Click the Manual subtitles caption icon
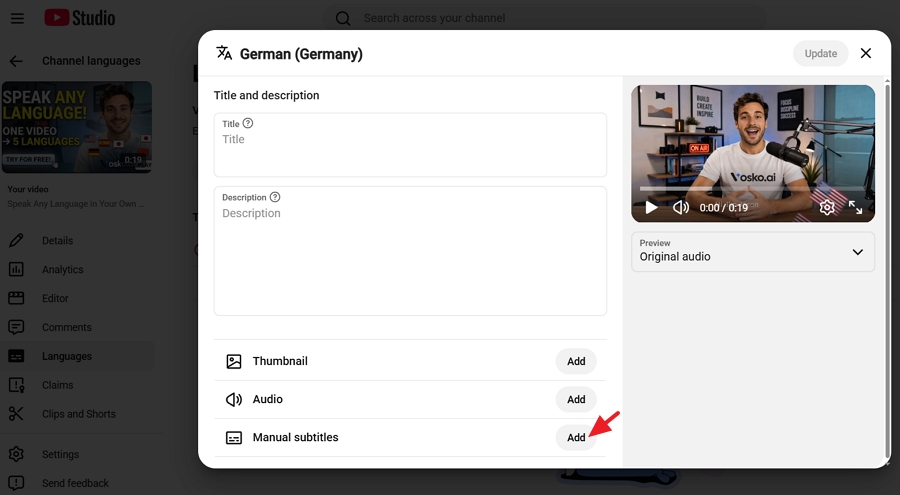 coord(234,438)
